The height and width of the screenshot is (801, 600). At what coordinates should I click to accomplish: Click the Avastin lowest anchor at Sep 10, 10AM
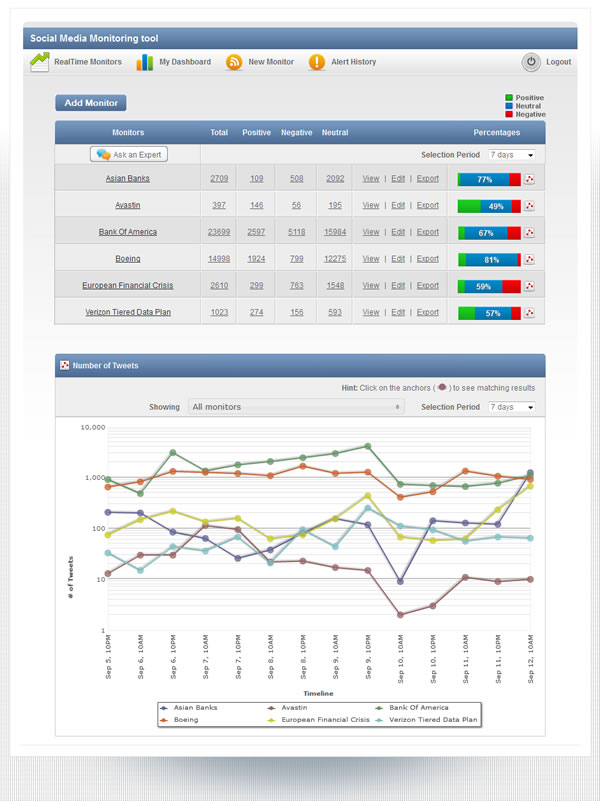pos(400,615)
